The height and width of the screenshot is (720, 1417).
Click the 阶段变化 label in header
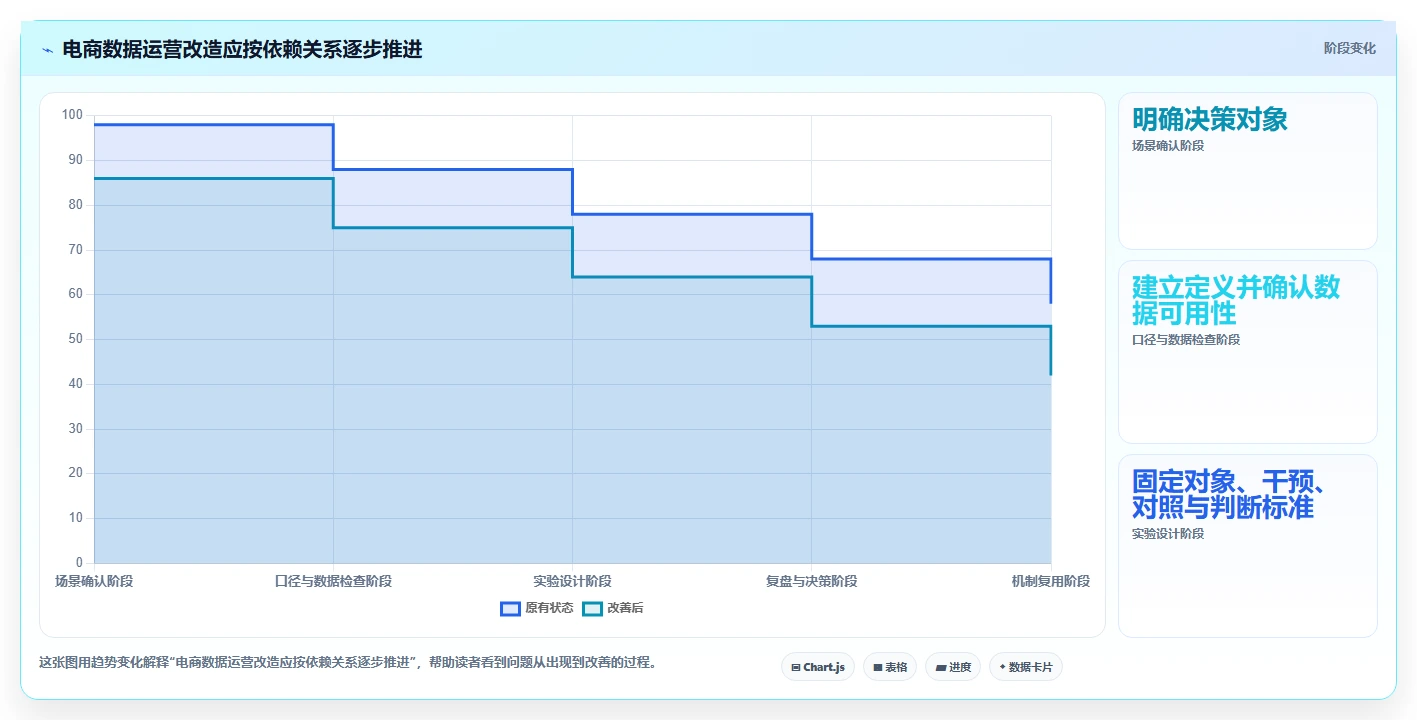(x=1349, y=49)
